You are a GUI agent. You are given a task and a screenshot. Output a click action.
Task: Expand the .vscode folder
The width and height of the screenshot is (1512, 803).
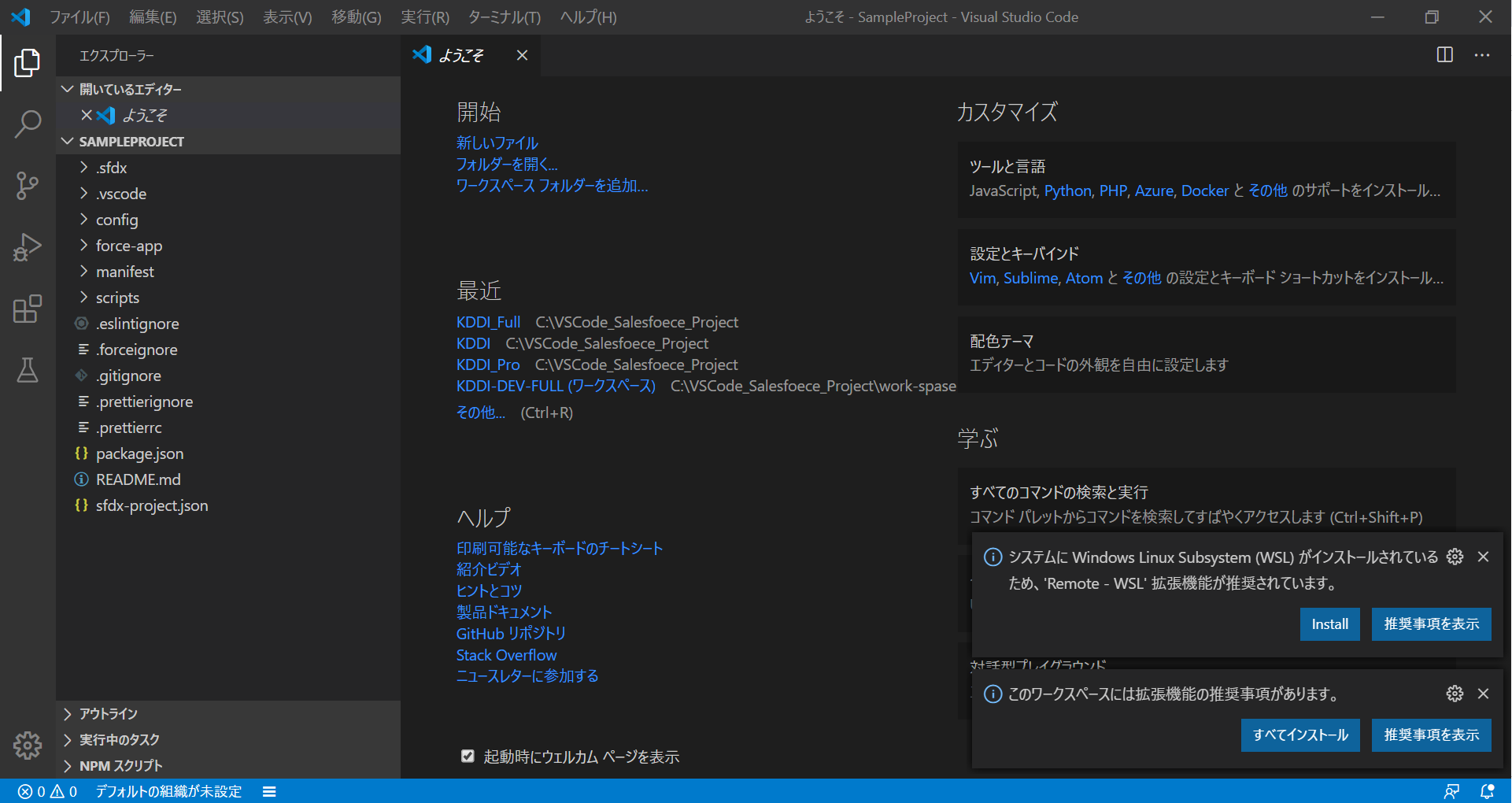tap(228, 194)
